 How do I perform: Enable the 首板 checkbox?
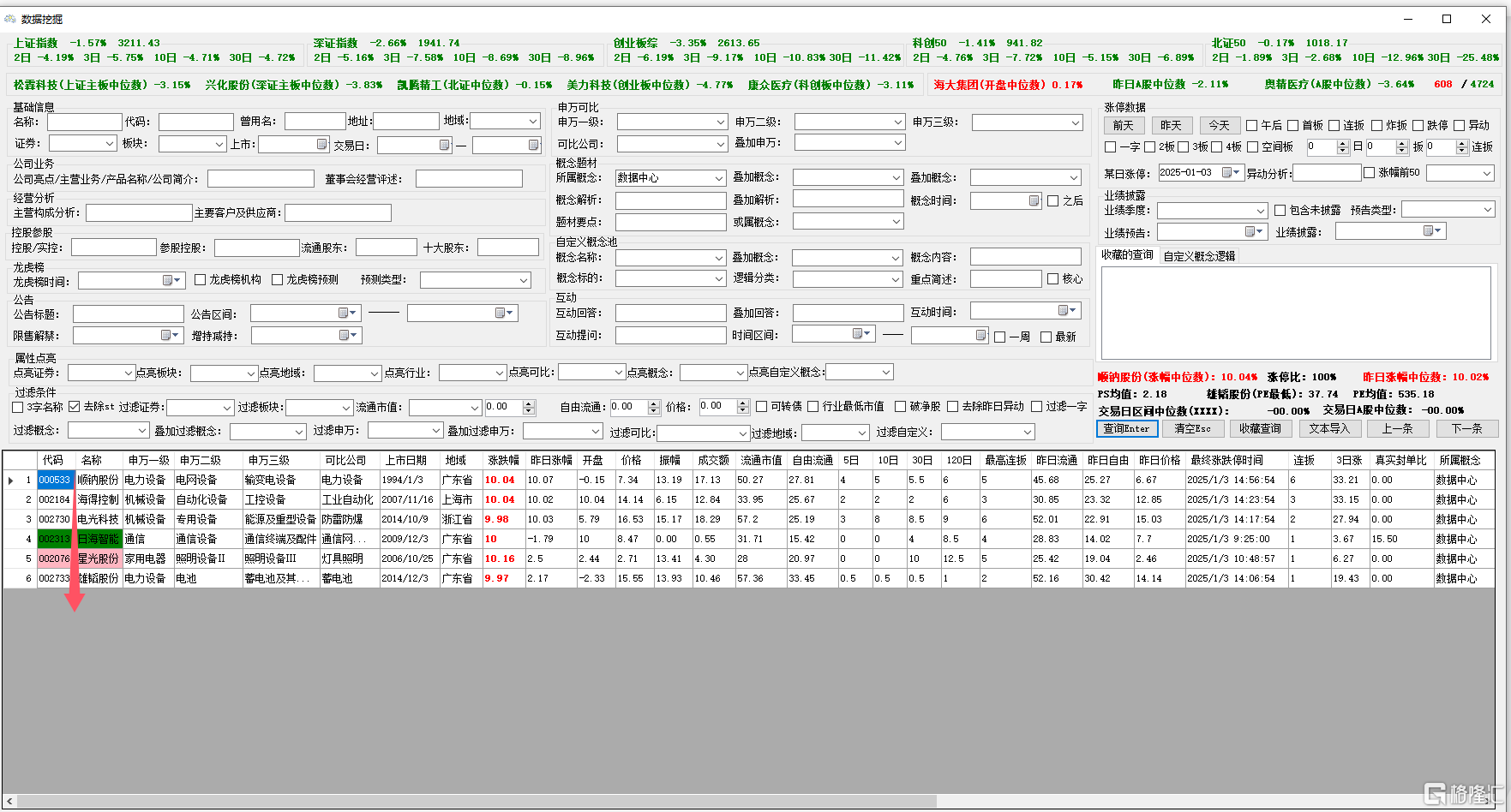click(1293, 126)
